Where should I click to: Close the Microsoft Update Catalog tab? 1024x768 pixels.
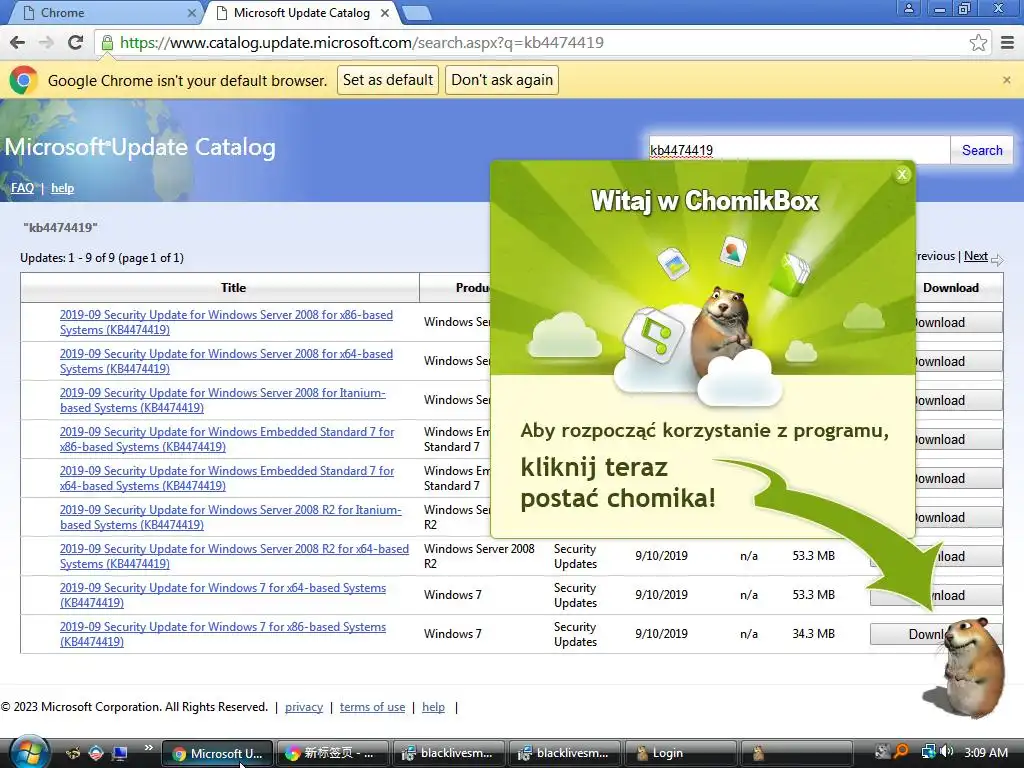385,13
